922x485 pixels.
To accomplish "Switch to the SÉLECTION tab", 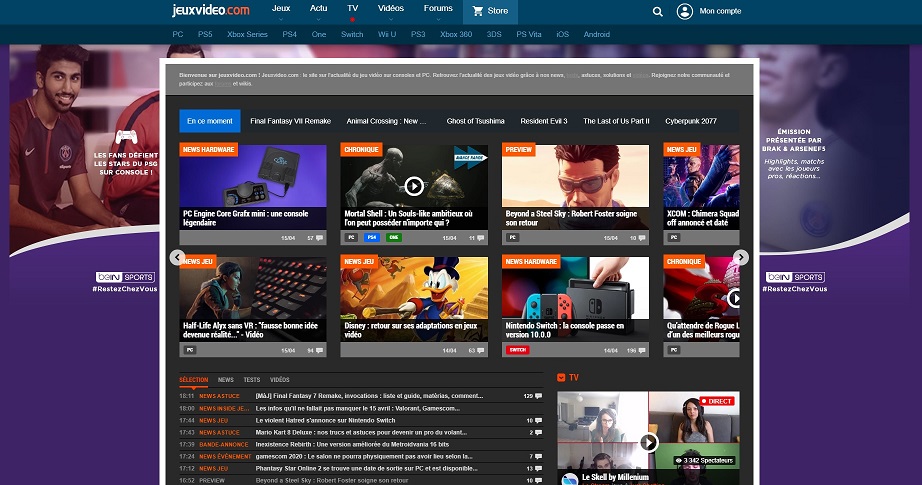I will [193, 380].
